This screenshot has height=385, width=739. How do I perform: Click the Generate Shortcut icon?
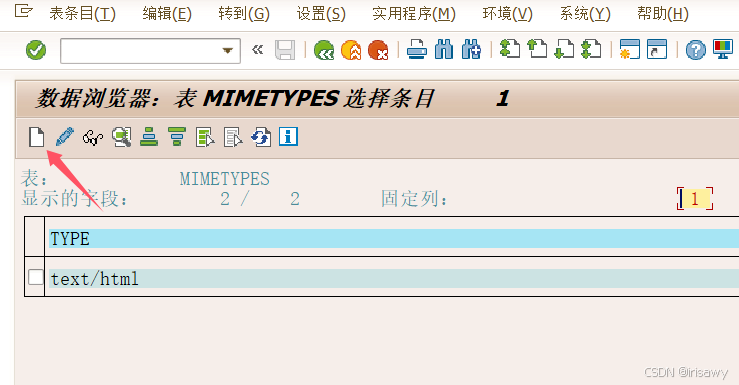[657, 49]
